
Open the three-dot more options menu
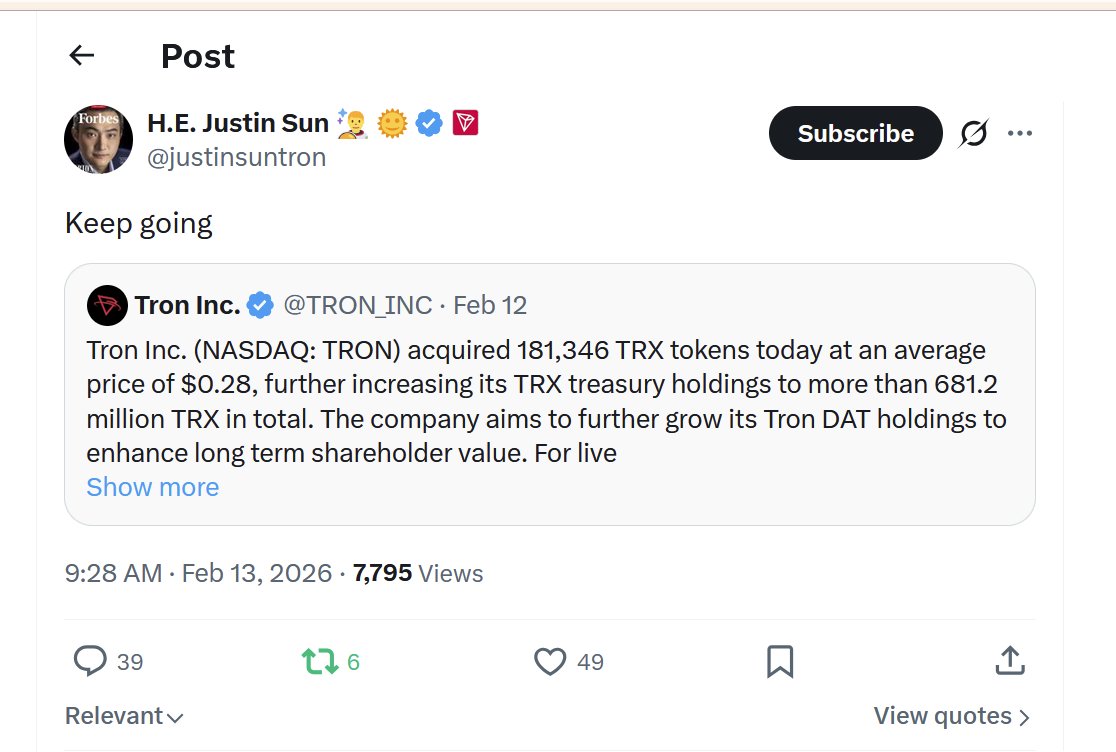coord(1020,133)
